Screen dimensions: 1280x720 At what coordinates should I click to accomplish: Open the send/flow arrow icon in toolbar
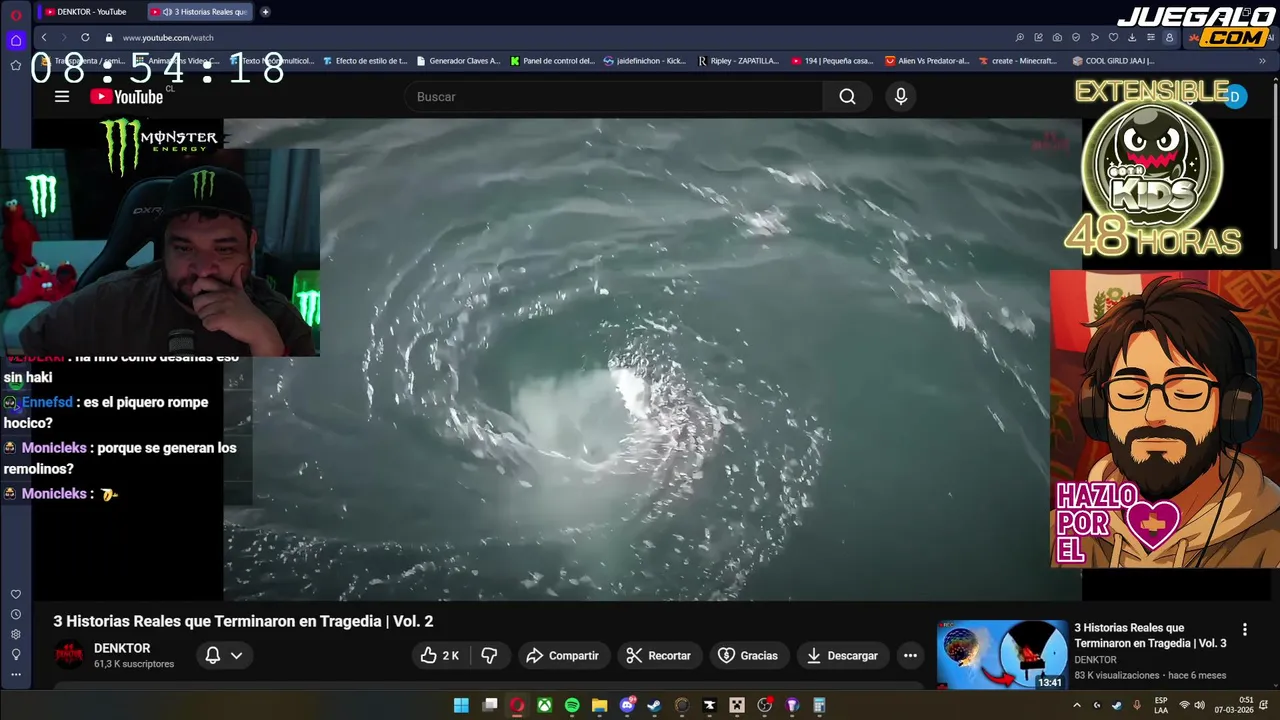pos(1095,37)
